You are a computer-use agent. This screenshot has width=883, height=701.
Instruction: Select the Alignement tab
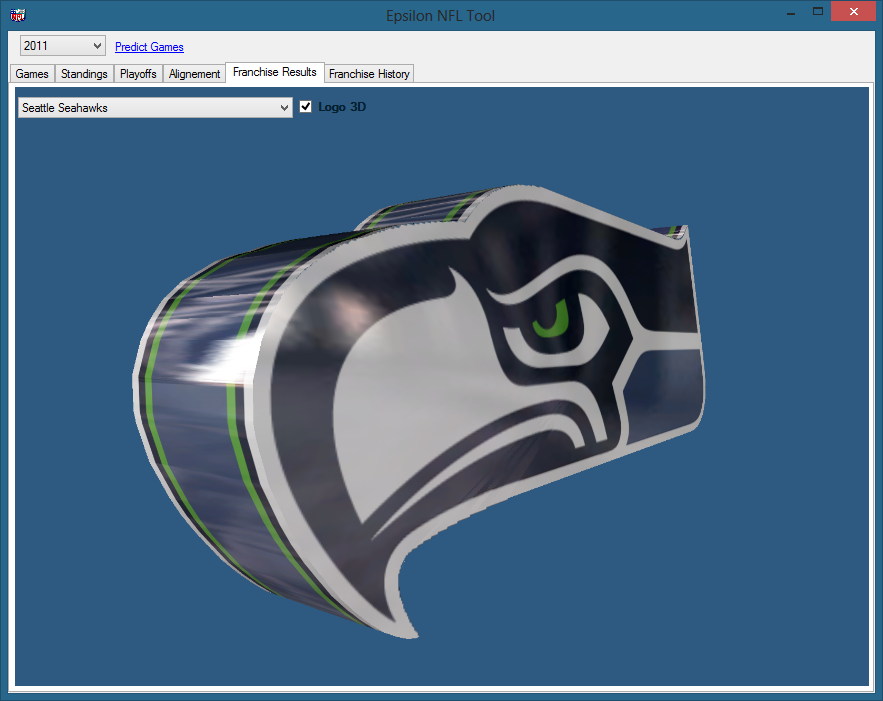tap(194, 74)
